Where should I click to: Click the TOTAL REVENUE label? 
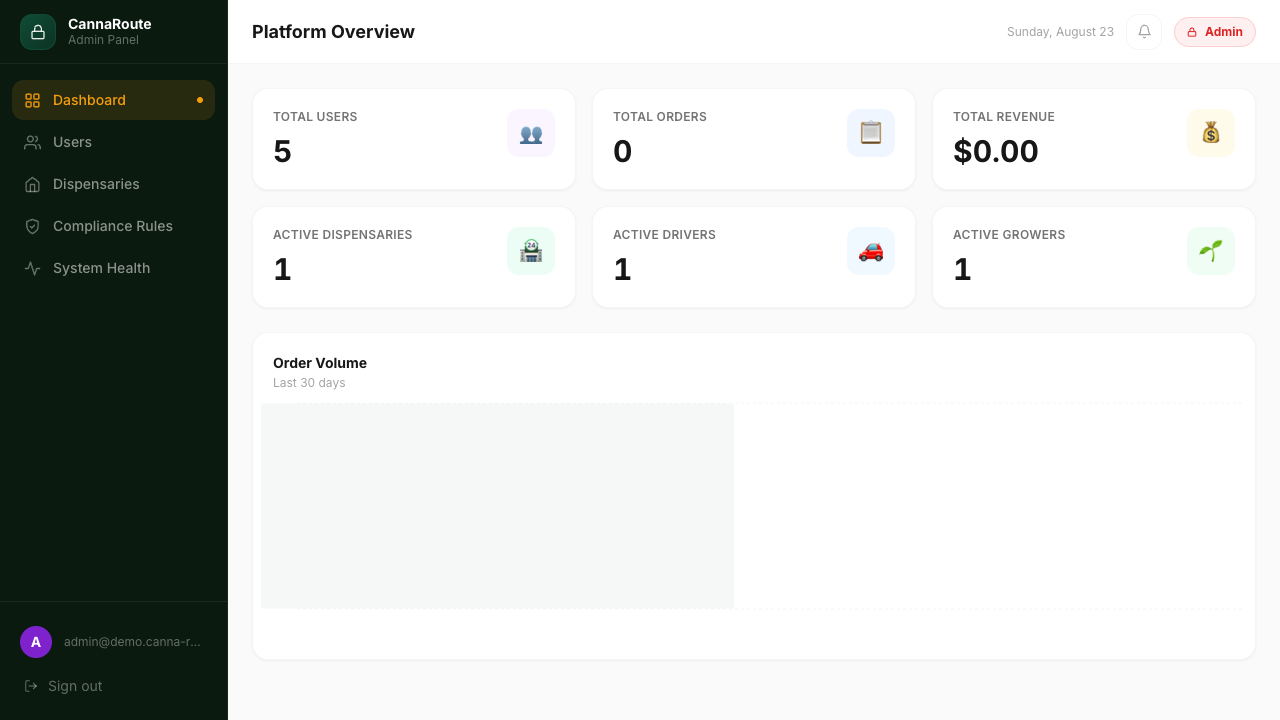[1004, 117]
